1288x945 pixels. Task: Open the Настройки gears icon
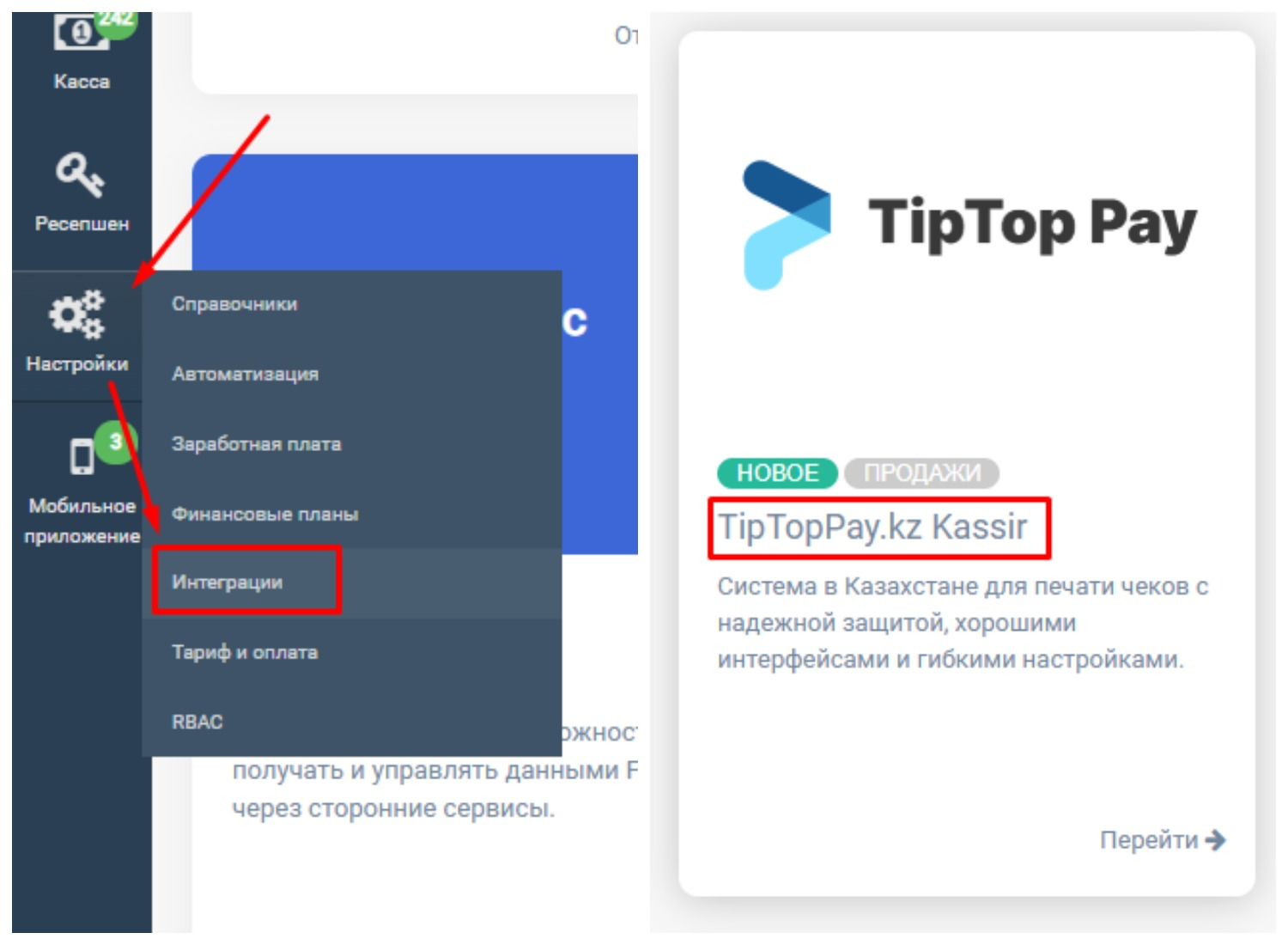[77, 314]
